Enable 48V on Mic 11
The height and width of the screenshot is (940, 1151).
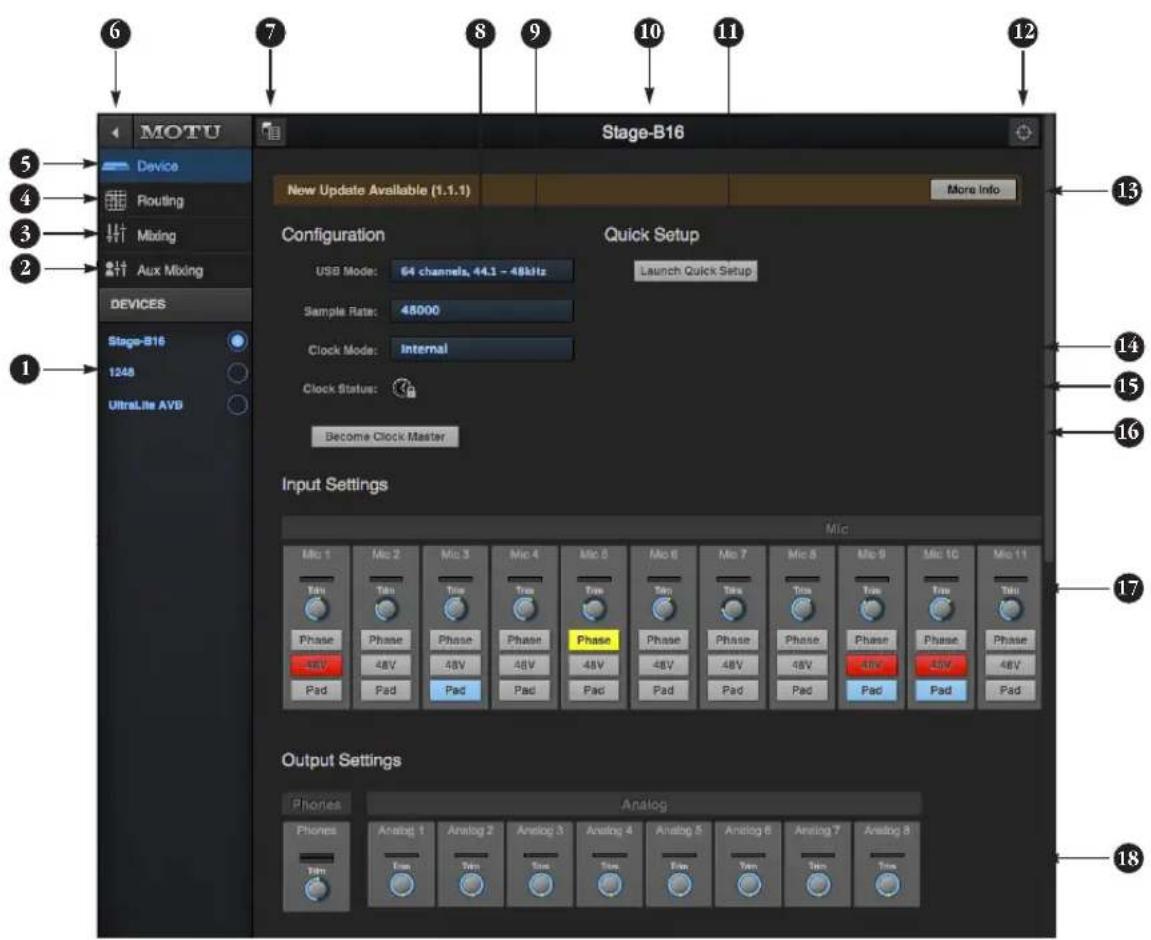(1010, 666)
